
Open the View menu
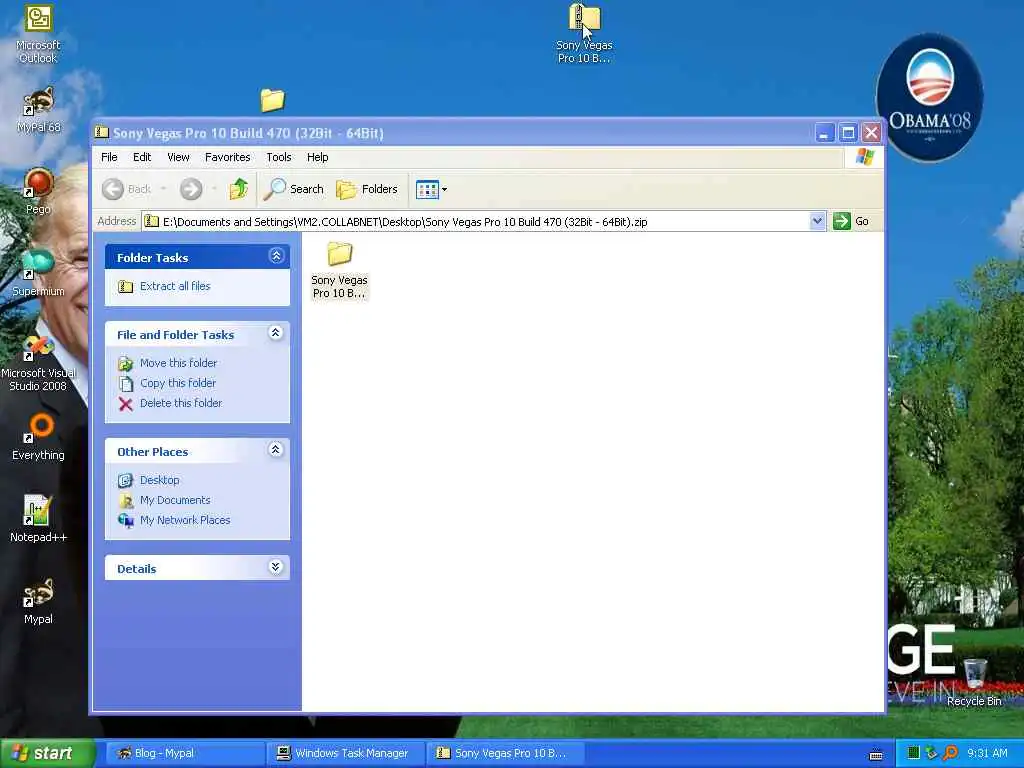(178, 157)
